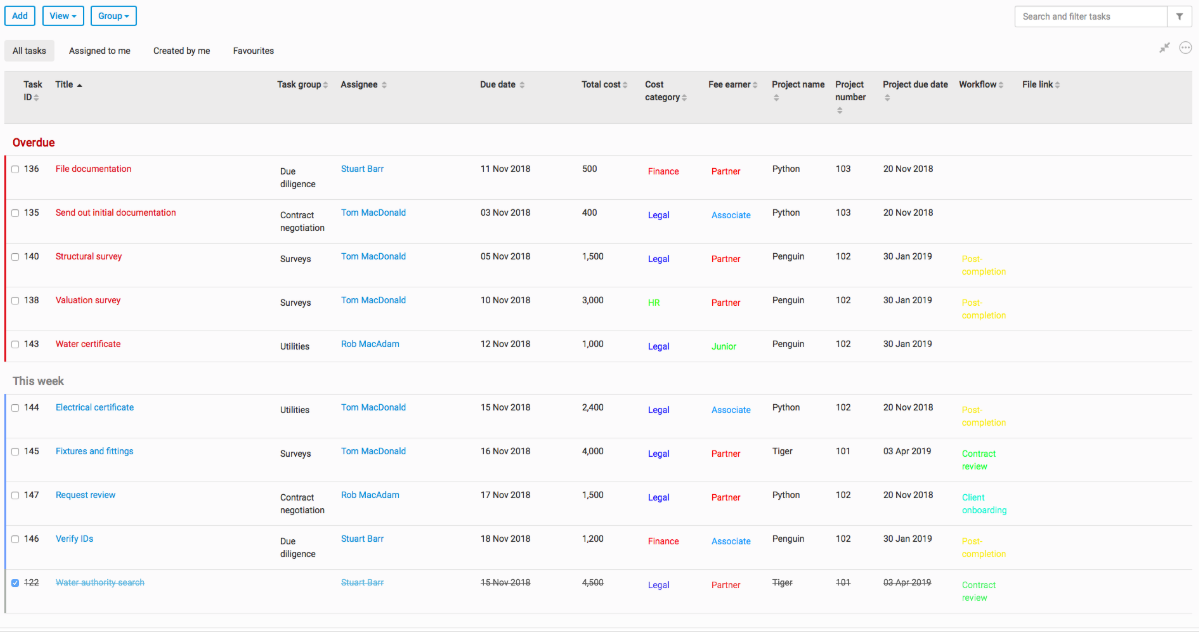Open the Electrical certificate task

tap(95, 407)
